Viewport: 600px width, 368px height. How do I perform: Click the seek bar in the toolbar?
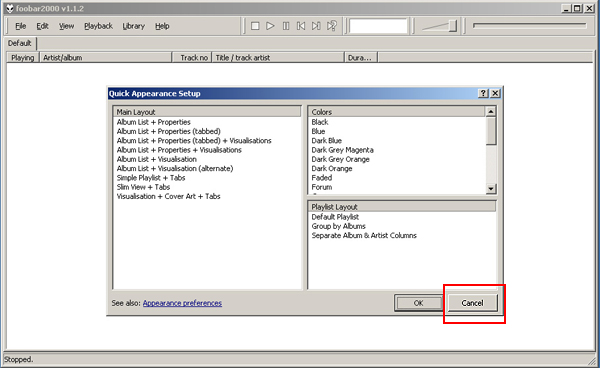point(530,26)
